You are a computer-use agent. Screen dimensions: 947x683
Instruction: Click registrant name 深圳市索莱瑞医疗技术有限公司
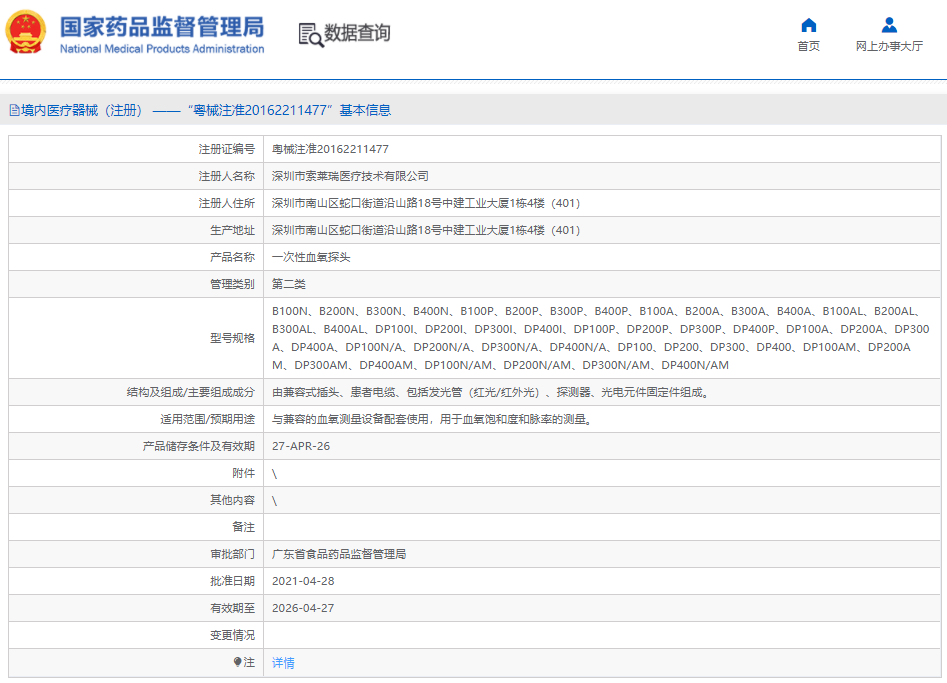tap(350, 176)
